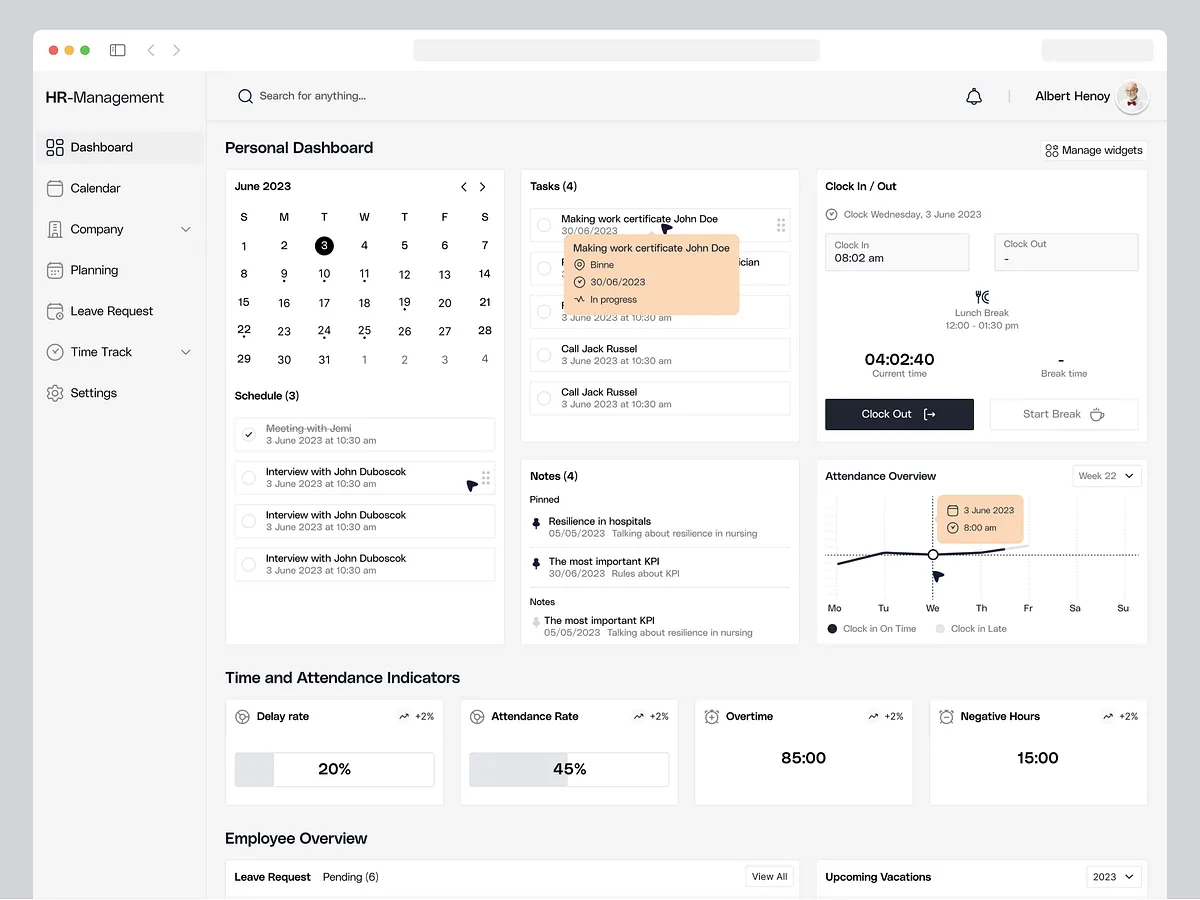This screenshot has height=900, width=1200.
Task: Go back with the browser arrow
Action: point(151,50)
